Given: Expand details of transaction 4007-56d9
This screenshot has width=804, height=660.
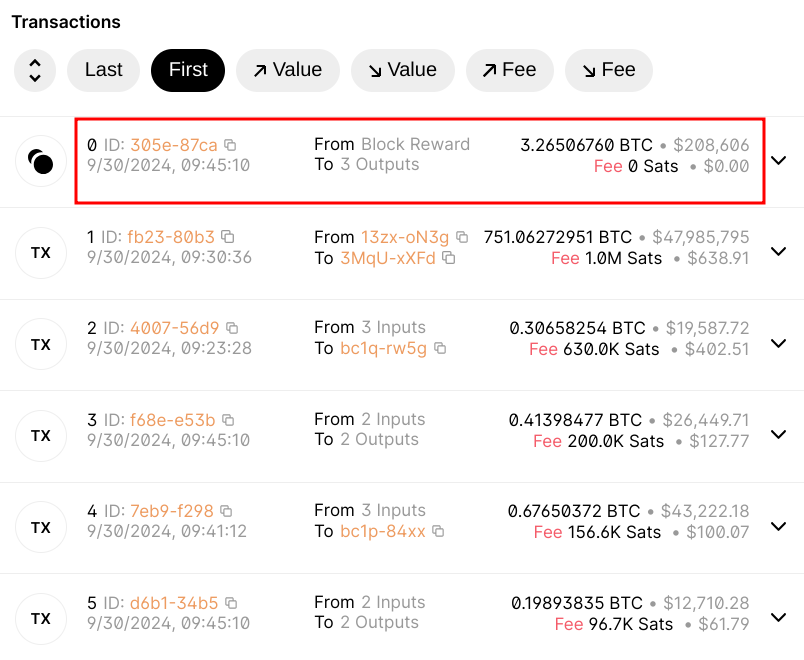Looking at the screenshot, I should pyautogui.click(x=779, y=343).
